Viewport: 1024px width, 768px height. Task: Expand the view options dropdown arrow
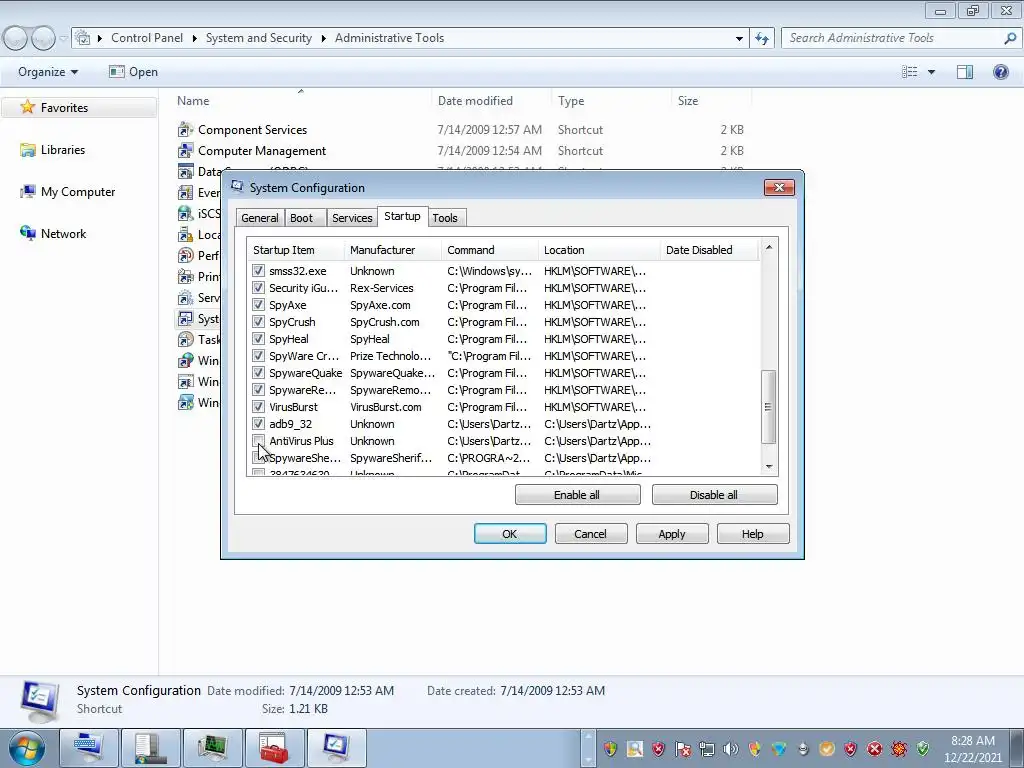pyautogui.click(x=931, y=72)
